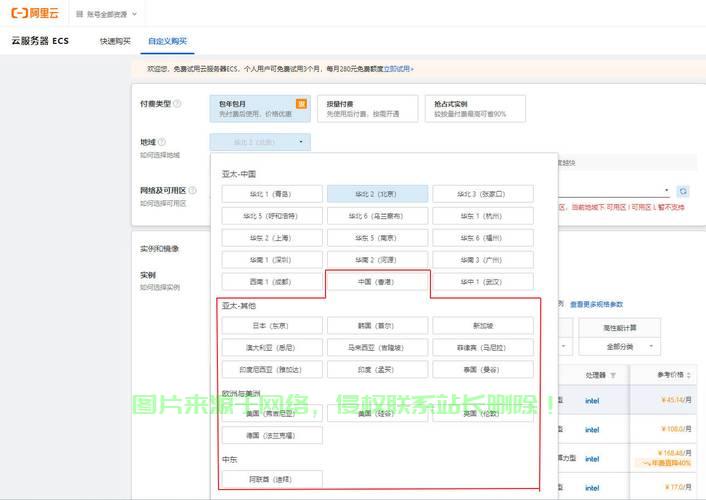Sort by 参考价格 column arrows
The width and height of the screenshot is (706, 500).
coord(689,375)
